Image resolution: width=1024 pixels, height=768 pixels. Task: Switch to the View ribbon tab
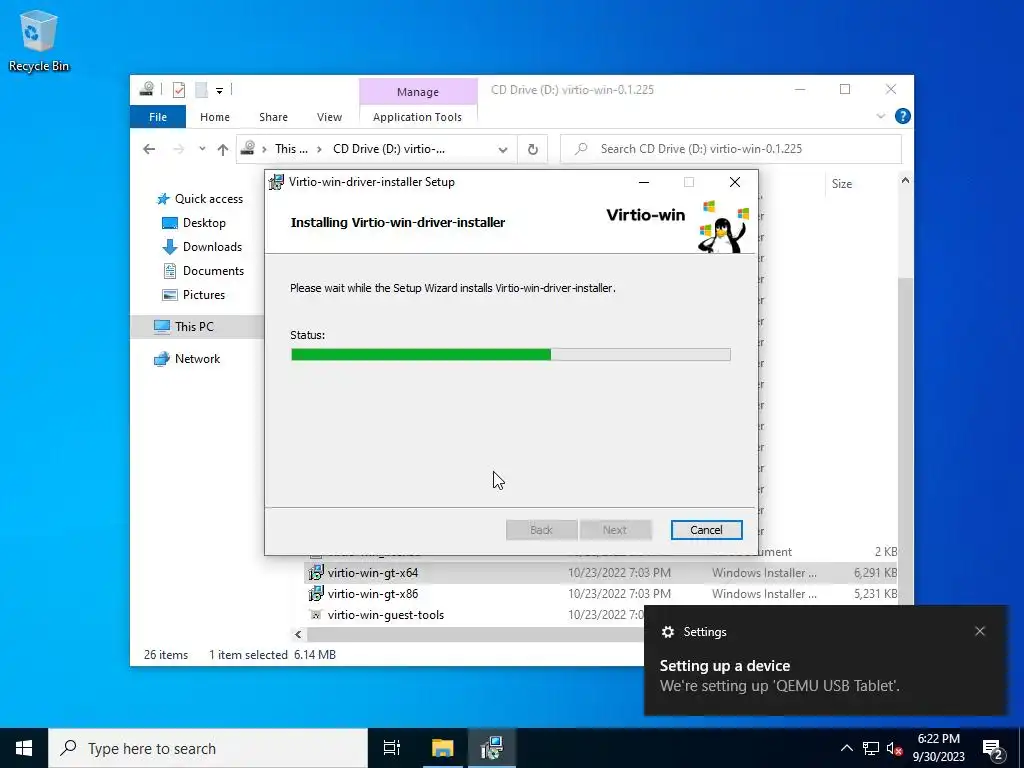pos(329,117)
